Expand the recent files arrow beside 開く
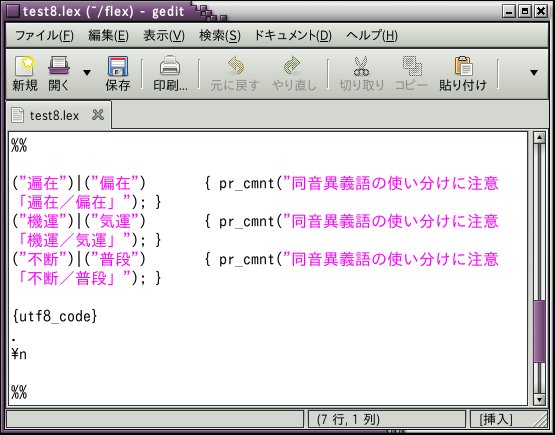 (x=87, y=73)
